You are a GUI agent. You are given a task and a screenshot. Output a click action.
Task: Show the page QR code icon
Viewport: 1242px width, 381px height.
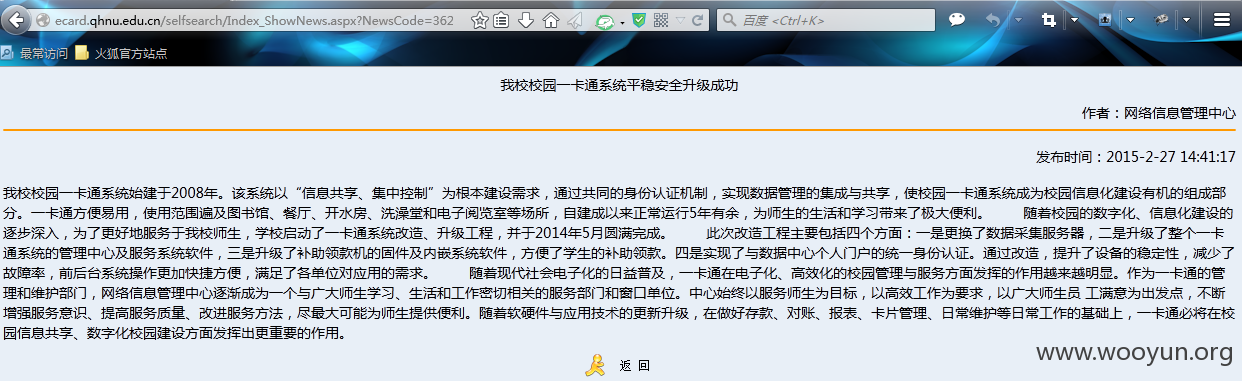click(x=662, y=20)
